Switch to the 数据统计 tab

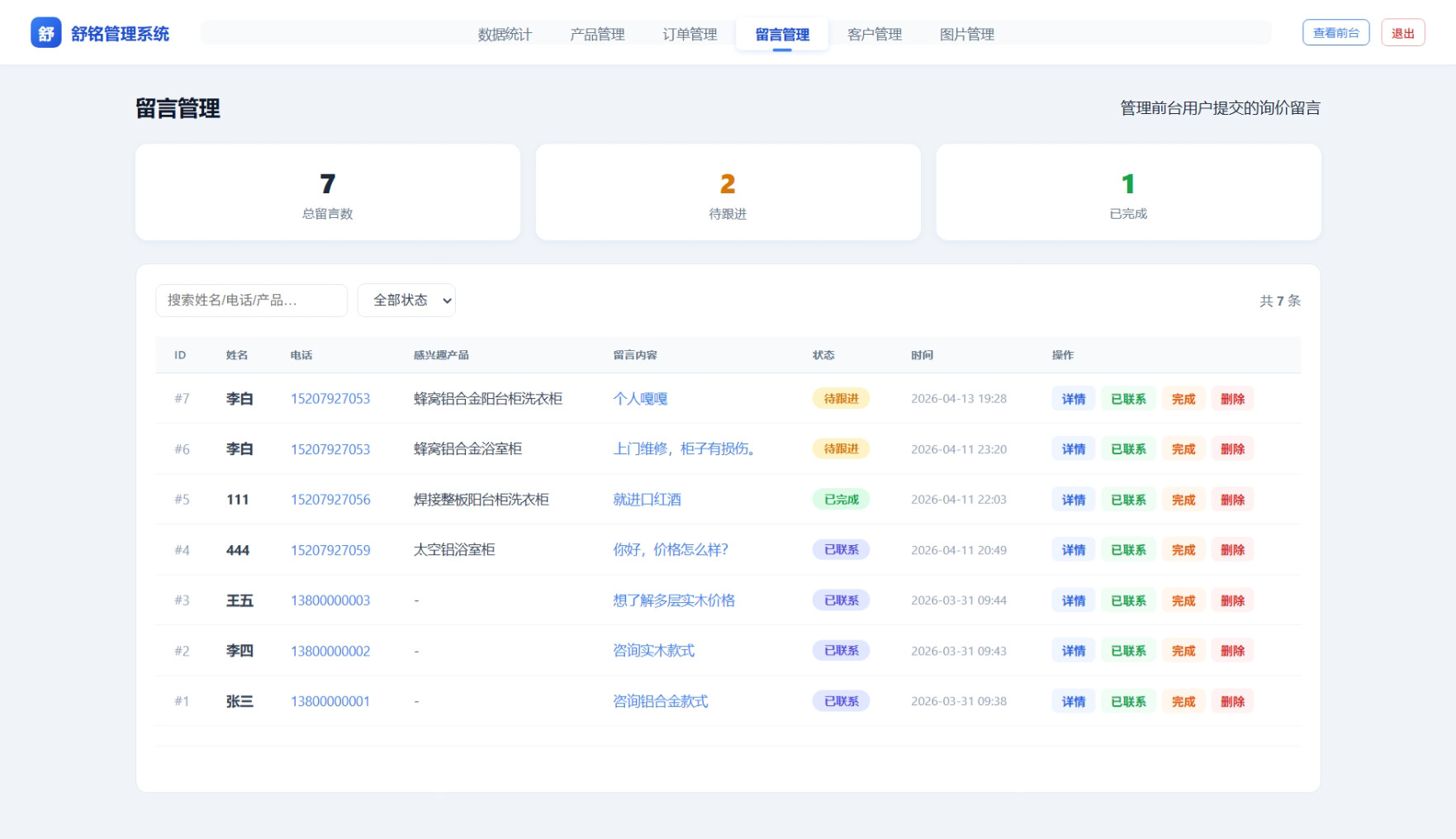(505, 35)
